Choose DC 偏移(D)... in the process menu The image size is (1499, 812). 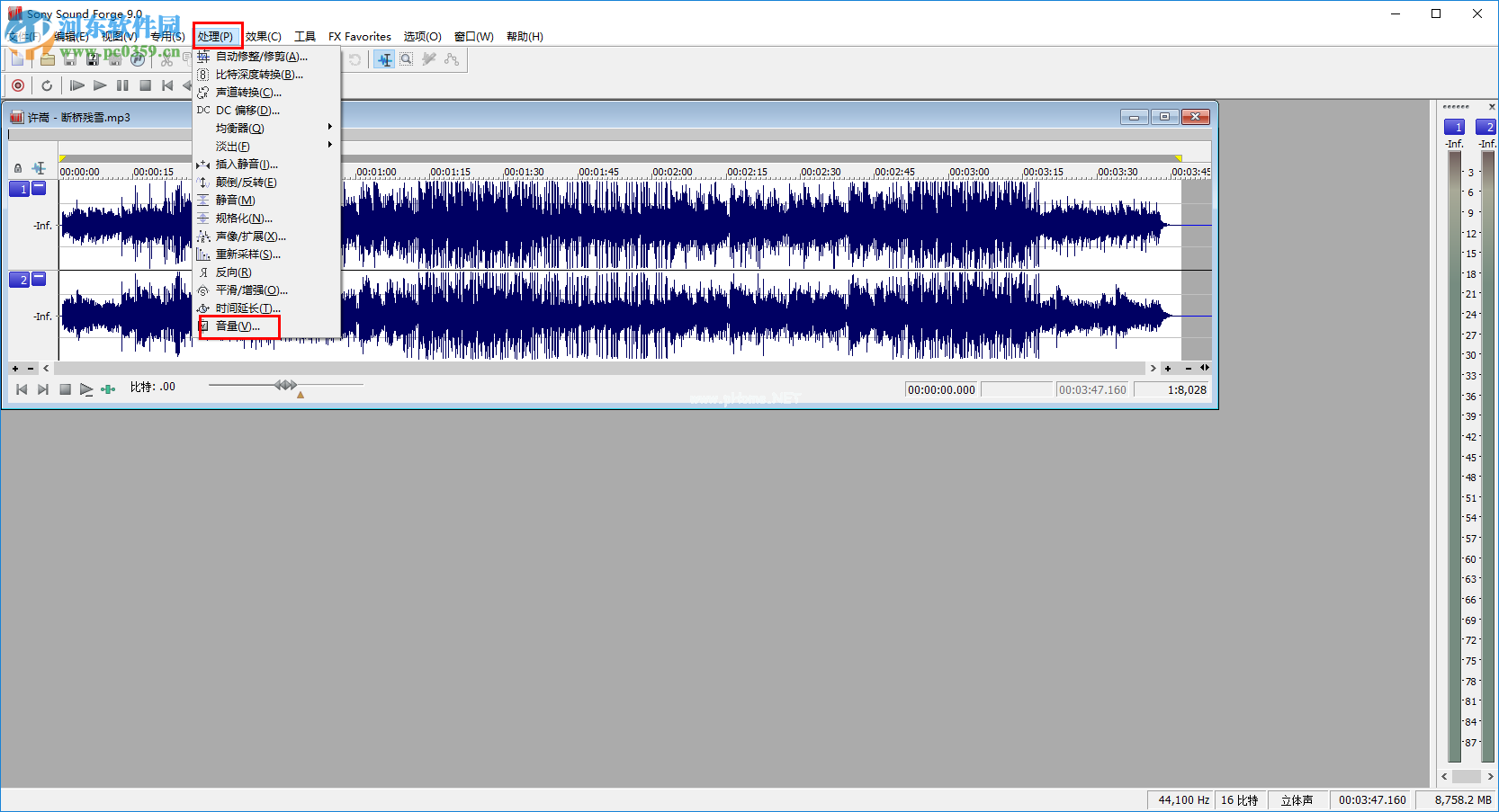266,111
